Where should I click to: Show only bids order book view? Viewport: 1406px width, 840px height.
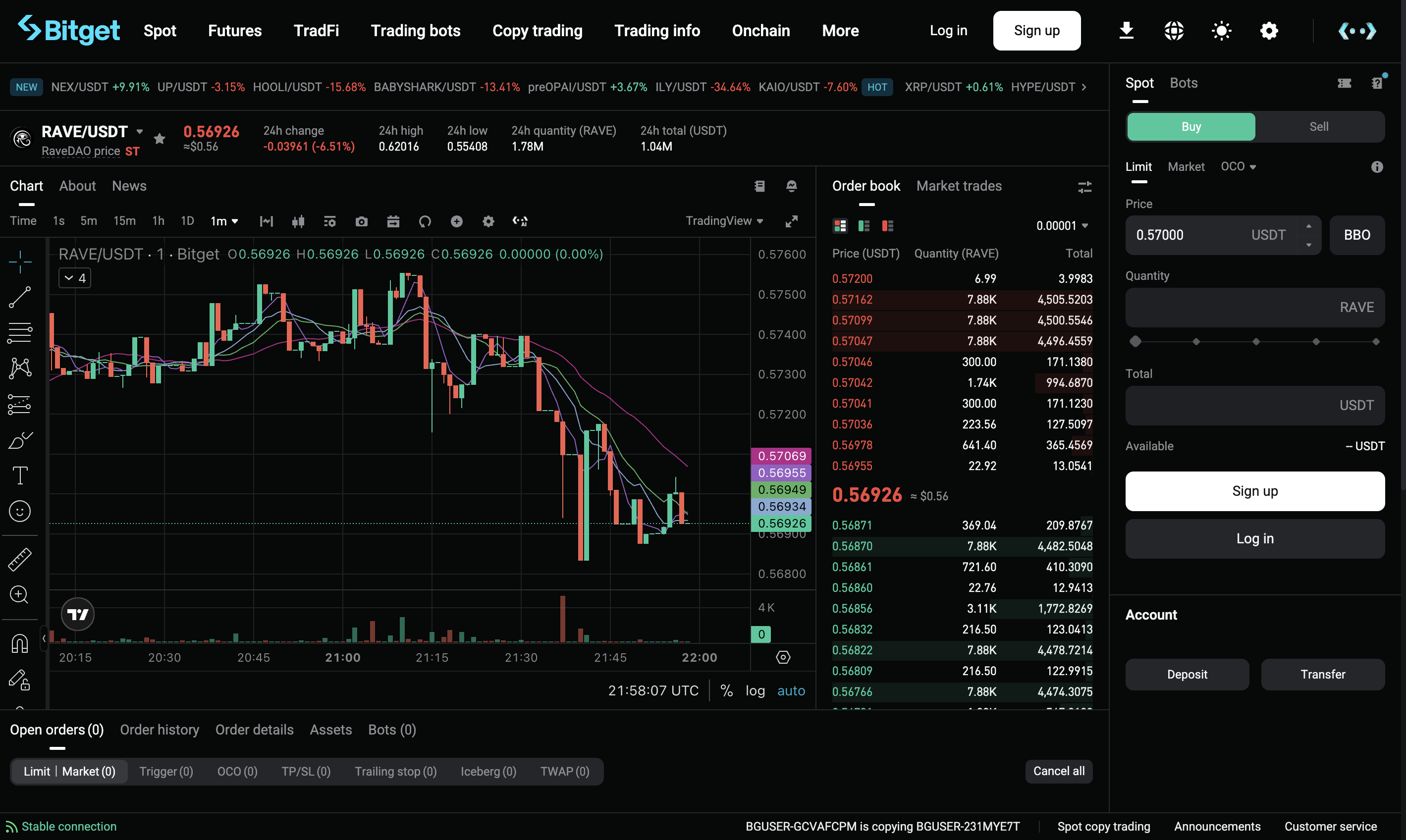click(864, 226)
